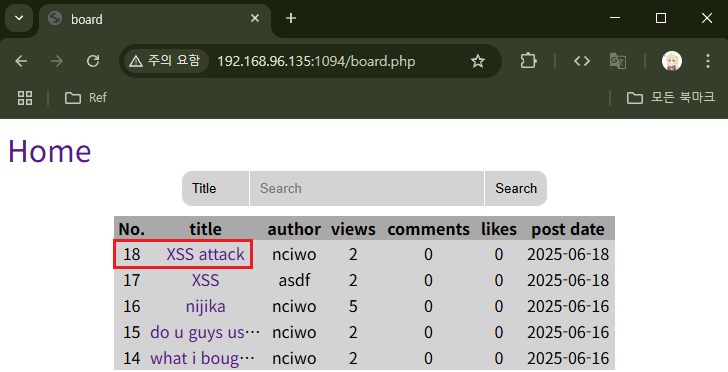Open the tab search dropdown chevron
Image resolution: width=728 pixels, height=372 pixels.
coord(19,19)
